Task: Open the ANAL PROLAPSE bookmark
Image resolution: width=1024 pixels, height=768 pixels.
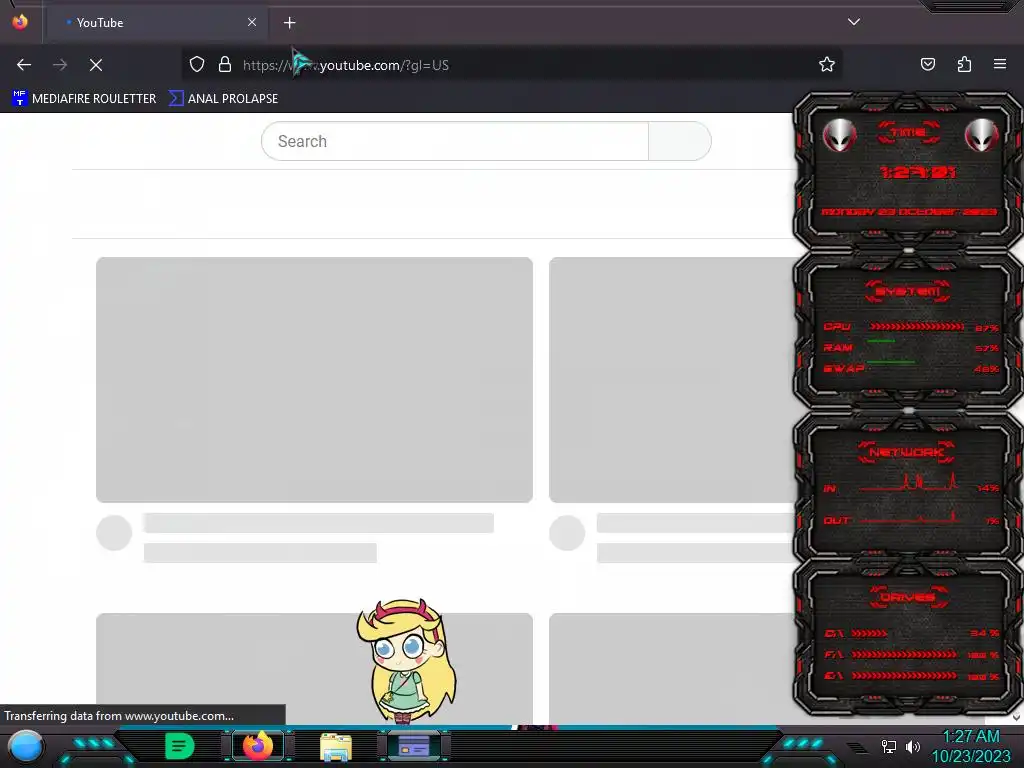Action: [x=223, y=99]
